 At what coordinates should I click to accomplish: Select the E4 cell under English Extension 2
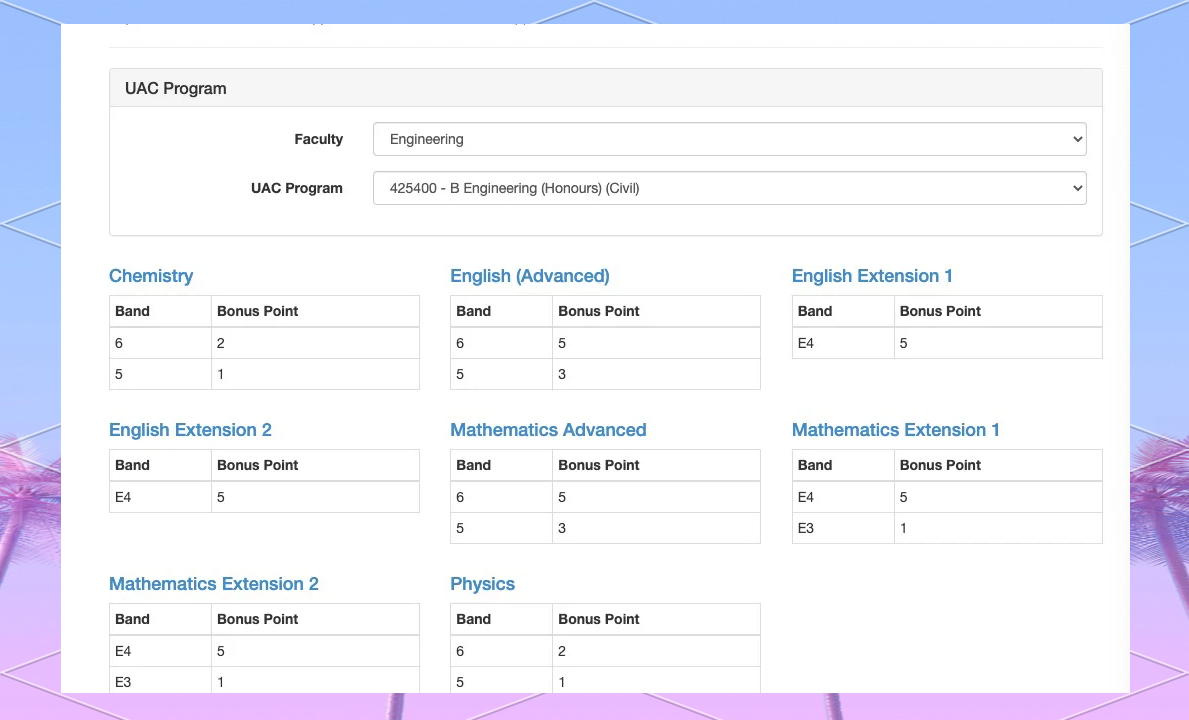[123, 497]
